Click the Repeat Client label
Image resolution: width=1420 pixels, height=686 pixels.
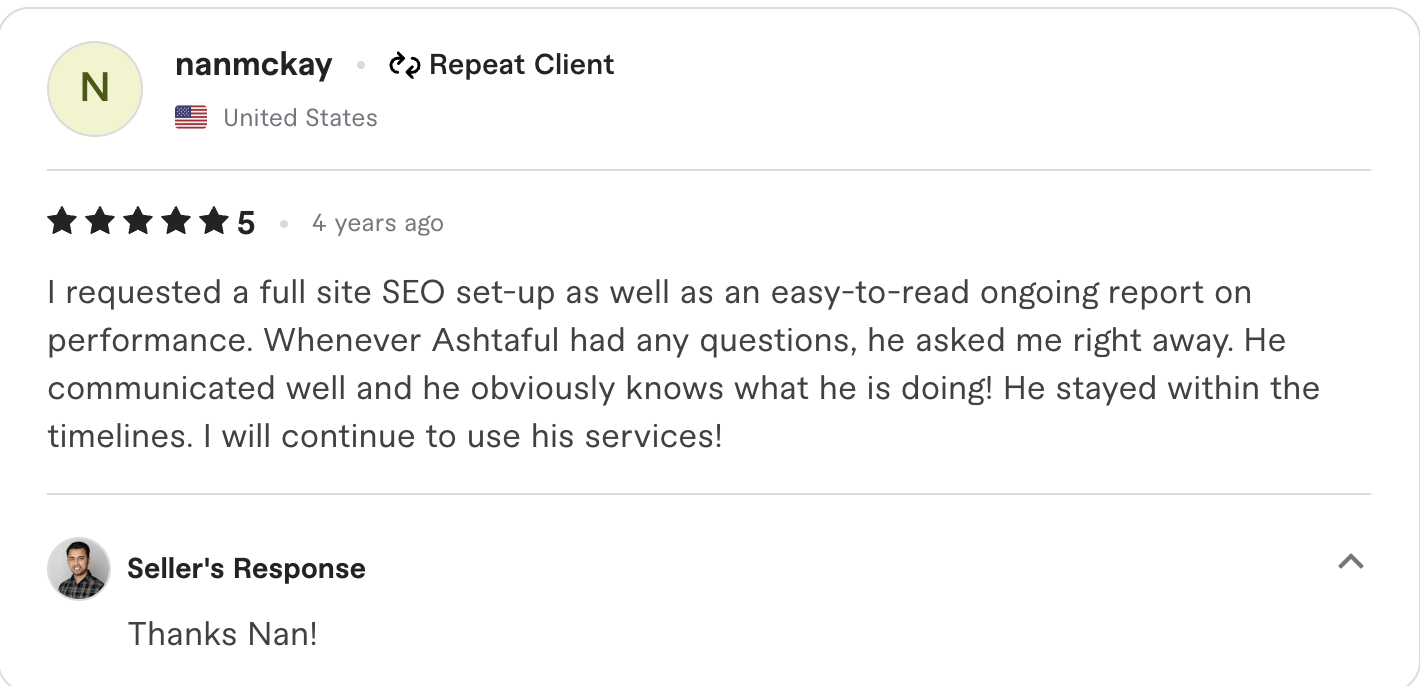[521, 64]
